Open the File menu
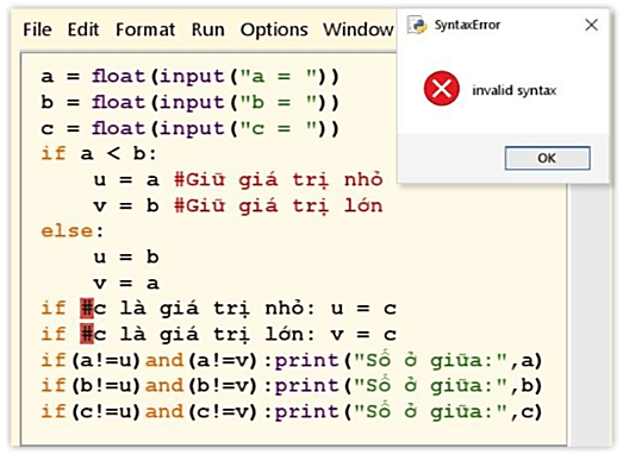The height and width of the screenshot is (453, 620). [x=37, y=29]
